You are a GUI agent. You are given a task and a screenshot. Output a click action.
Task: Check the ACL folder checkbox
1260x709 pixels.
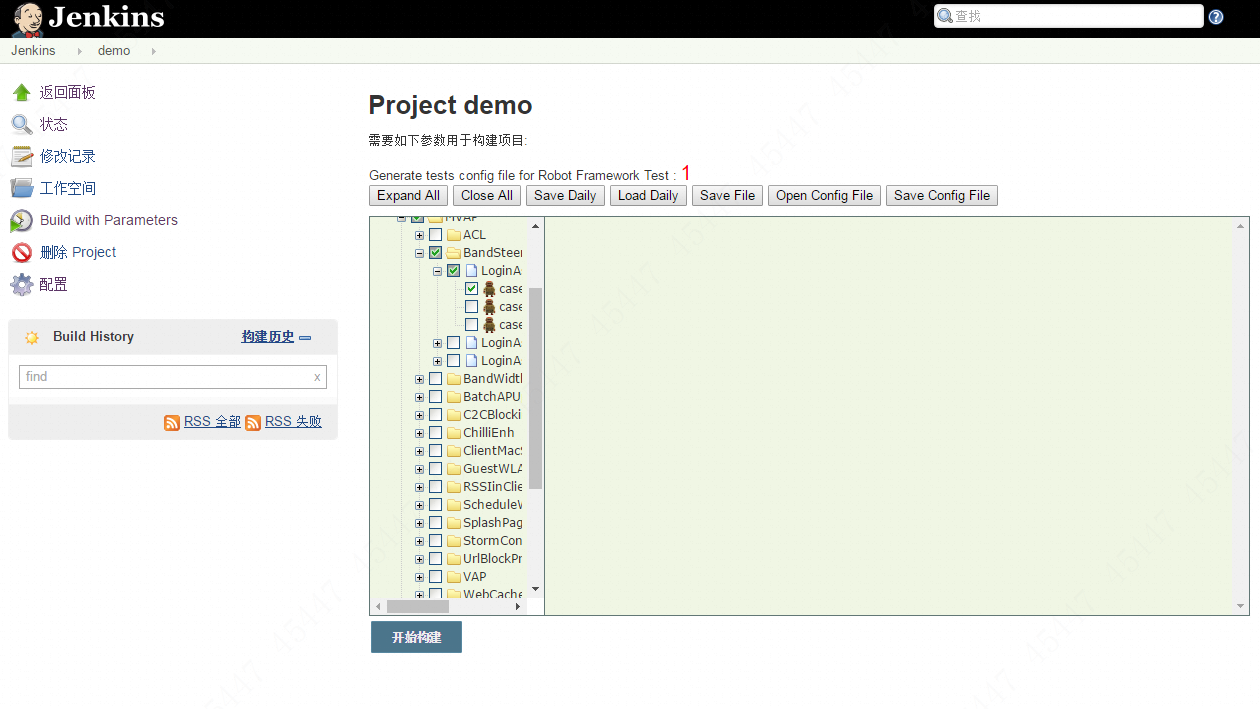435,235
